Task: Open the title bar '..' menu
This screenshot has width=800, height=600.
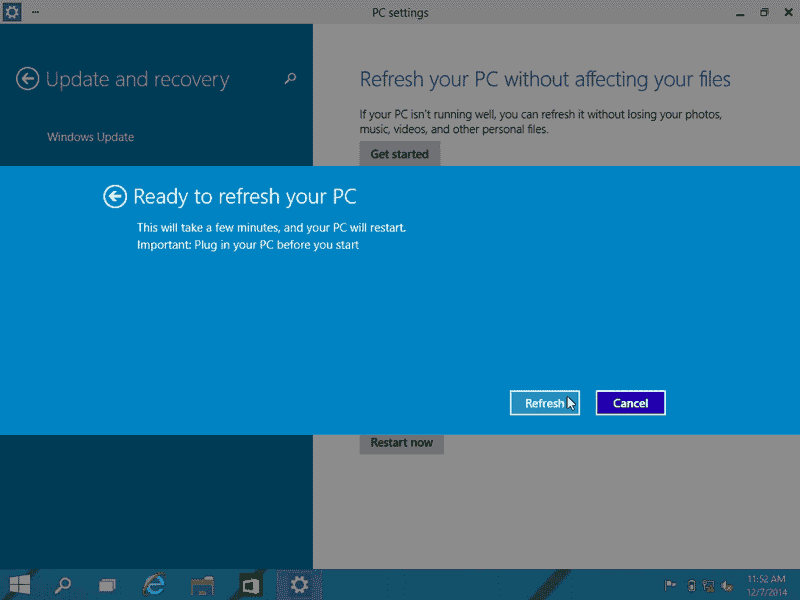Action: click(34, 12)
